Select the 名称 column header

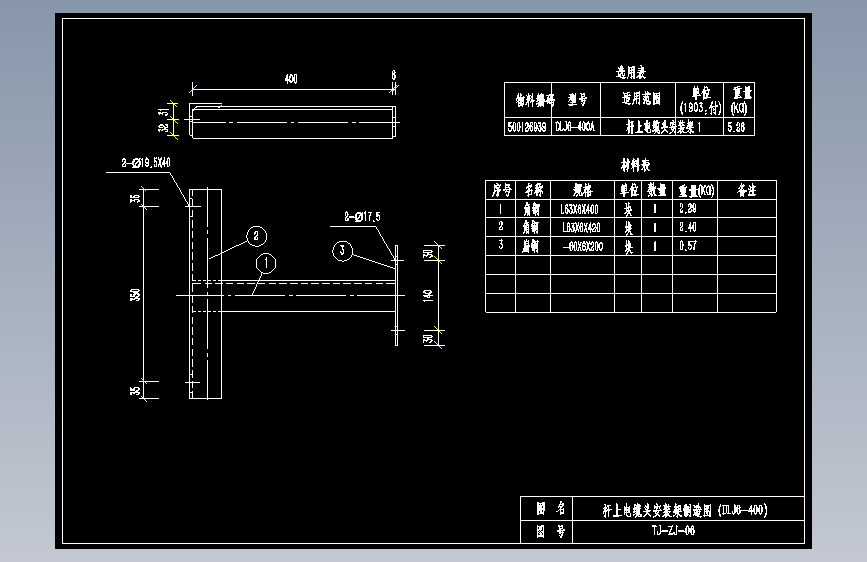(534, 190)
